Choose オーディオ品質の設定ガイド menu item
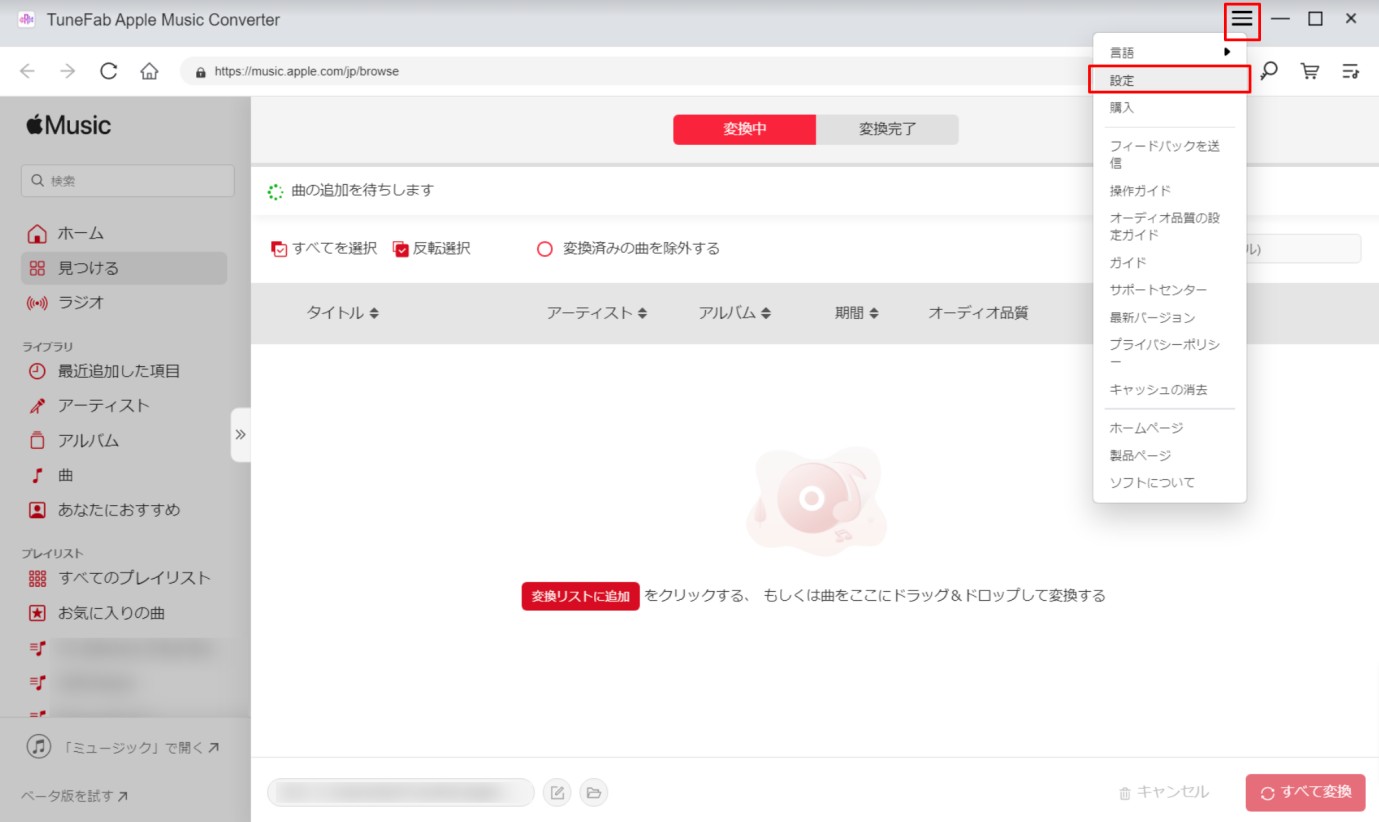1379x822 pixels. [x=1169, y=226]
